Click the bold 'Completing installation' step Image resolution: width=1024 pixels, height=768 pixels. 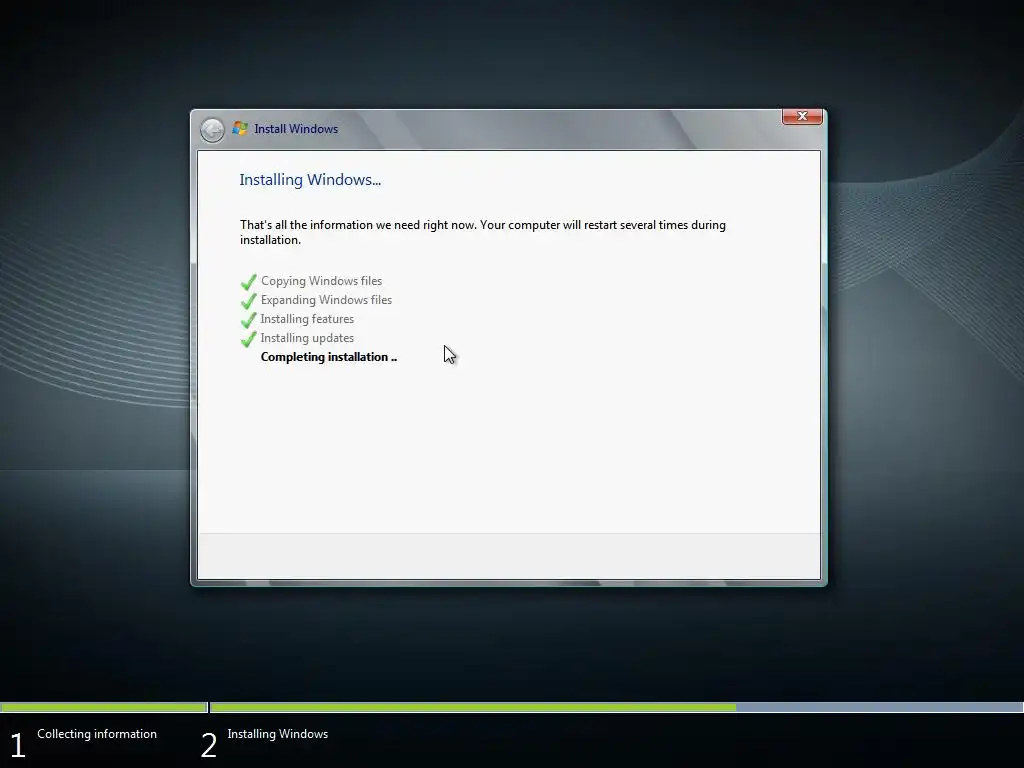point(328,357)
